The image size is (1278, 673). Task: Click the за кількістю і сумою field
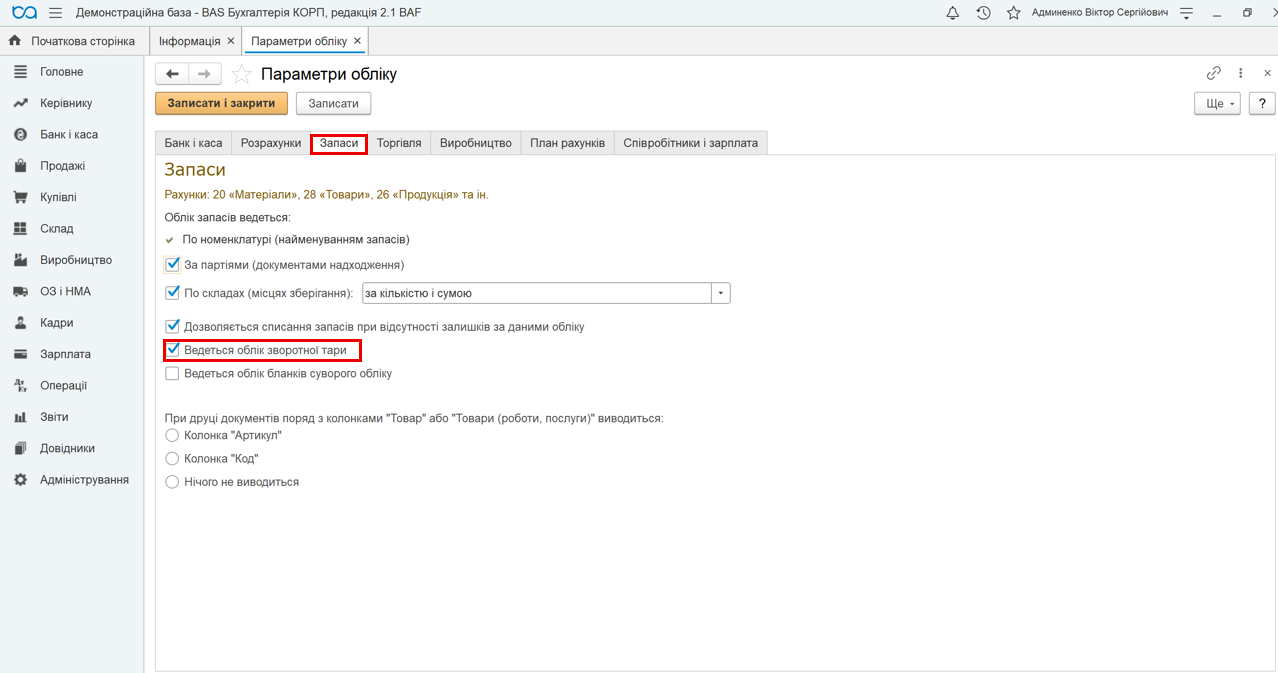pyautogui.click(x=537, y=293)
